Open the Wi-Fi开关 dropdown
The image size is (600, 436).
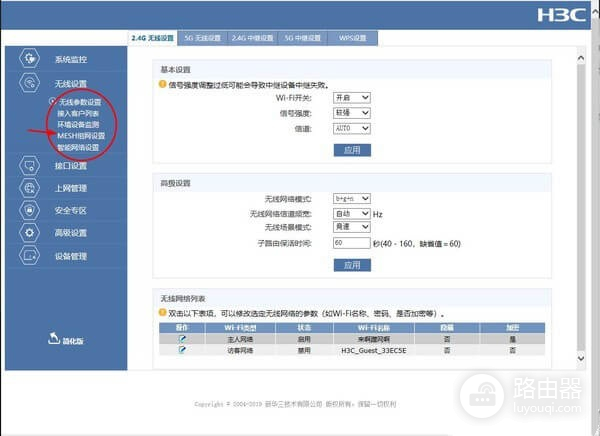[351, 98]
